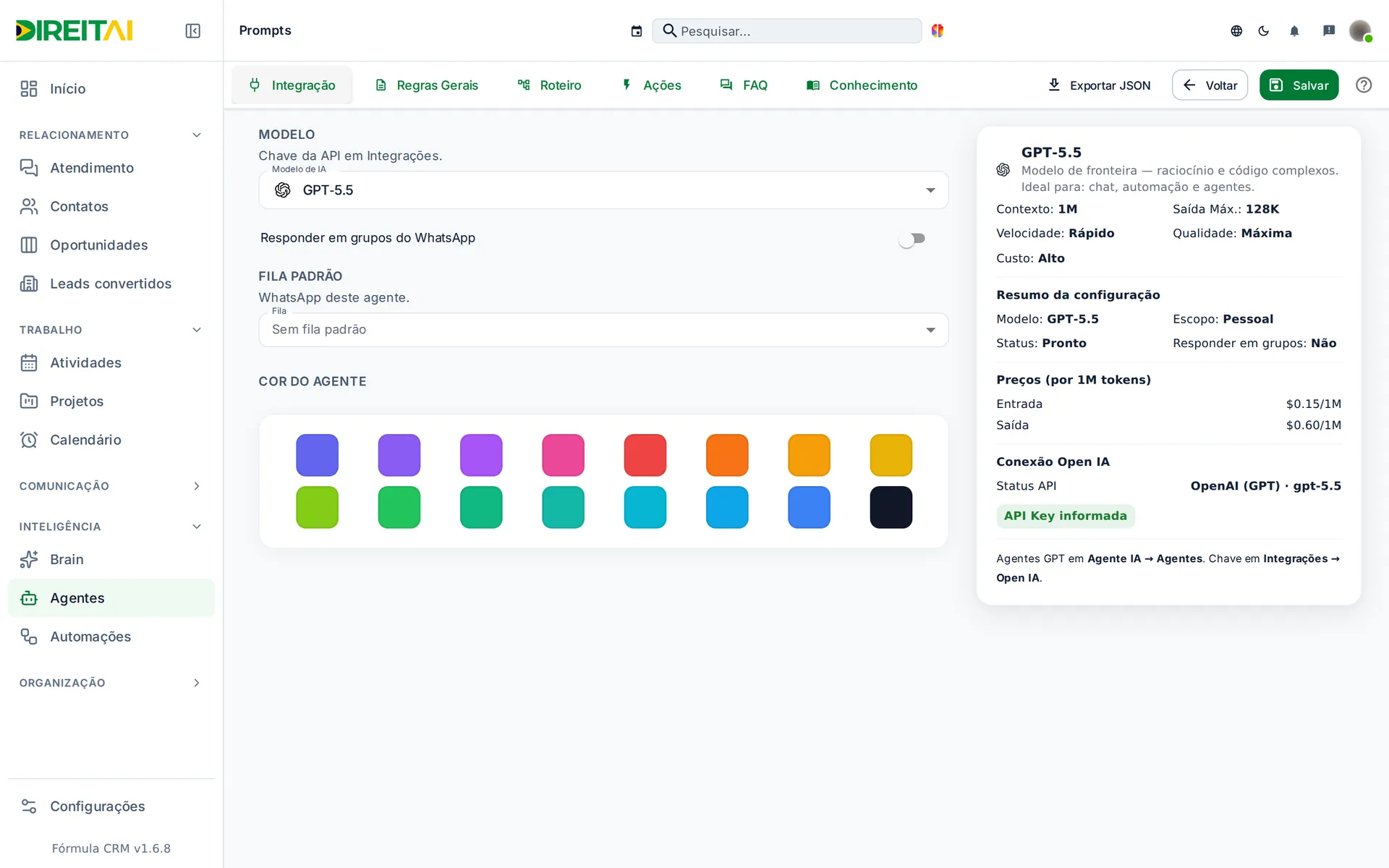1389x868 pixels.
Task: Switch to dark mode moon icon
Action: (1264, 30)
